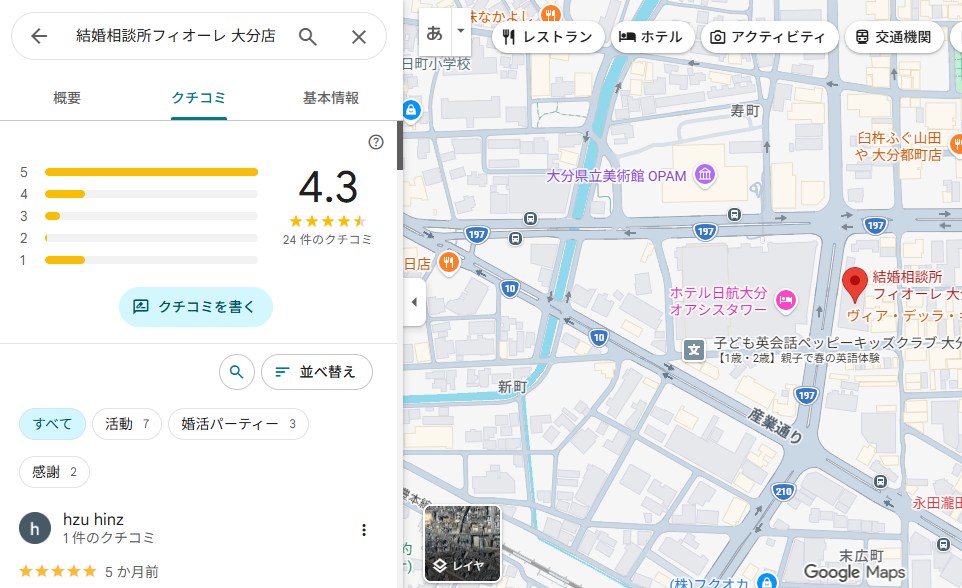This screenshot has width=962, height=588.
Task: Click the back arrow in search box
Action: 39,37
